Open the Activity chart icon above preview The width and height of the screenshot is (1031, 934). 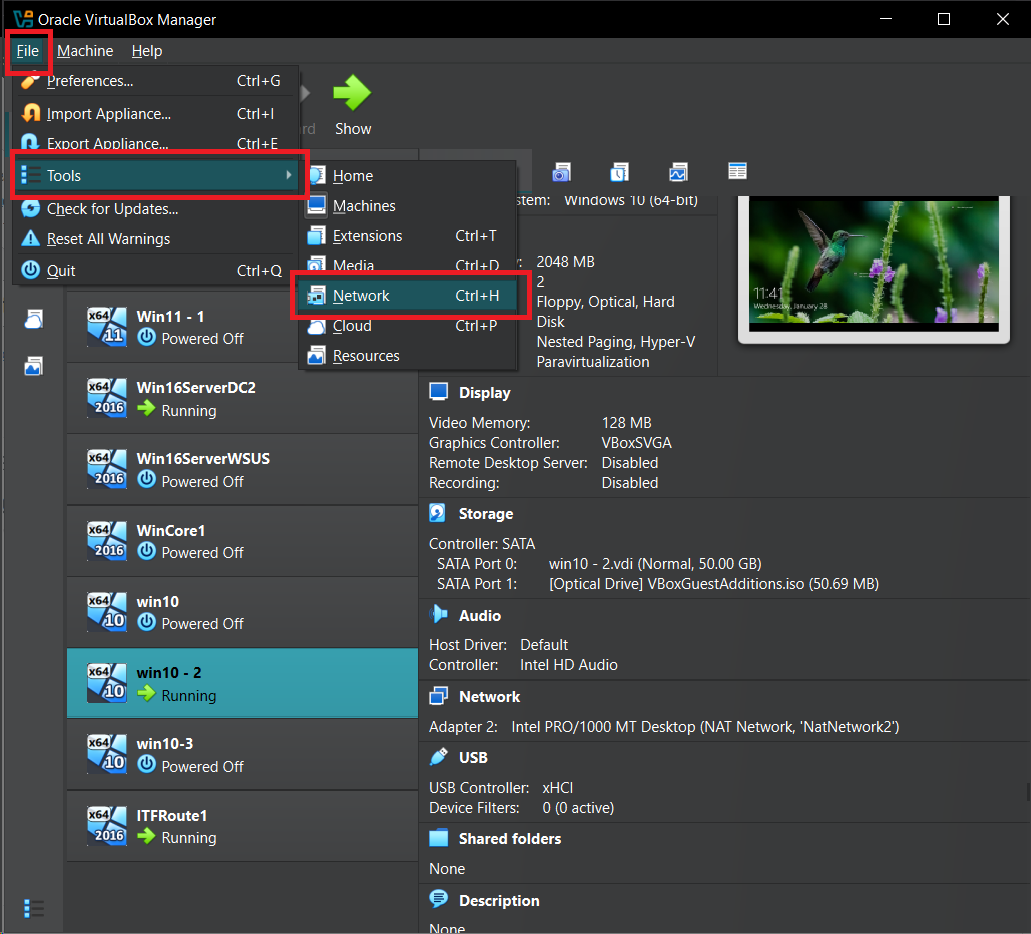[x=679, y=172]
